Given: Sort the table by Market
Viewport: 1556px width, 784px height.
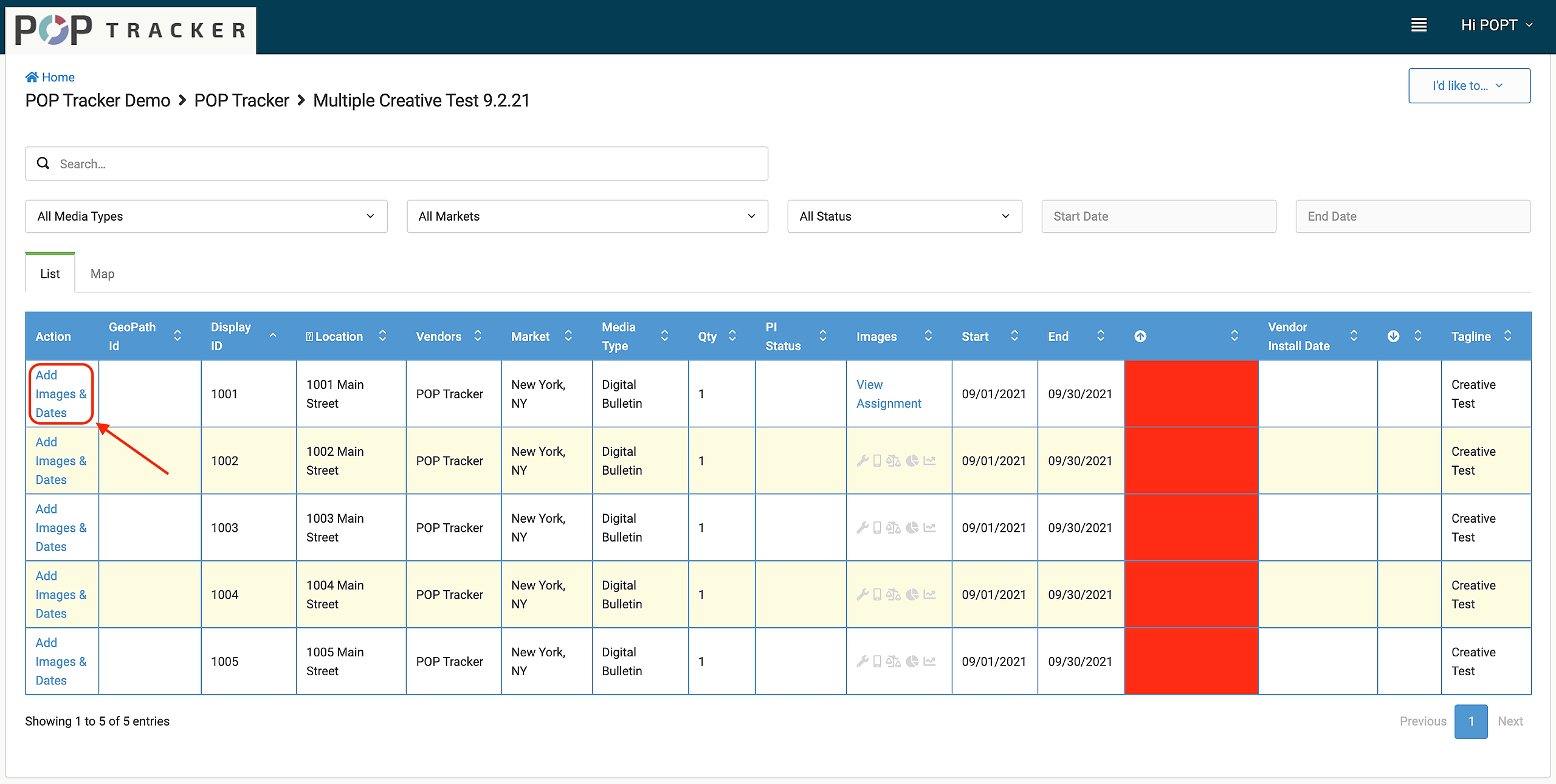Looking at the screenshot, I should coord(546,336).
